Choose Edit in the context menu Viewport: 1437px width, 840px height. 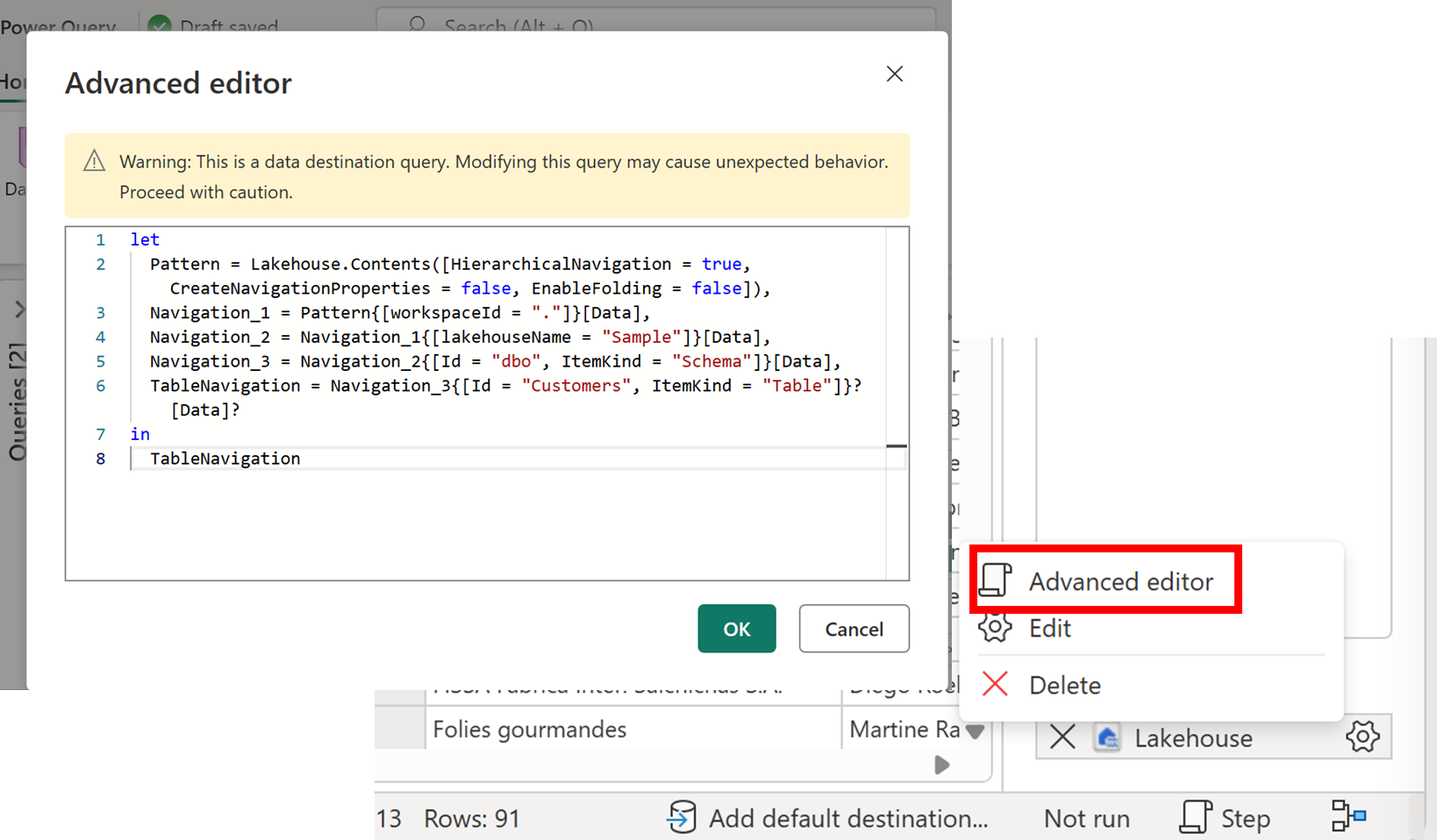(1049, 627)
